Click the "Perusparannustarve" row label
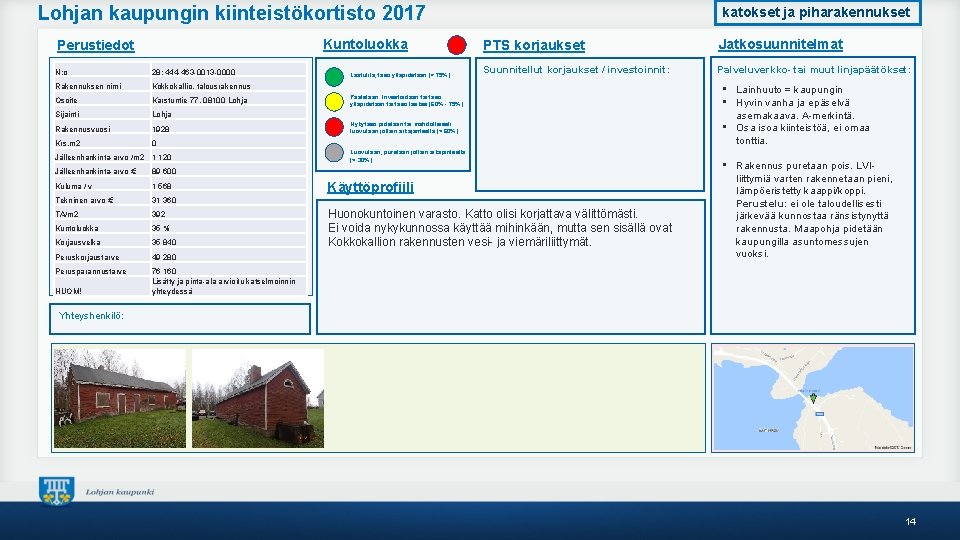 coord(91,271)
